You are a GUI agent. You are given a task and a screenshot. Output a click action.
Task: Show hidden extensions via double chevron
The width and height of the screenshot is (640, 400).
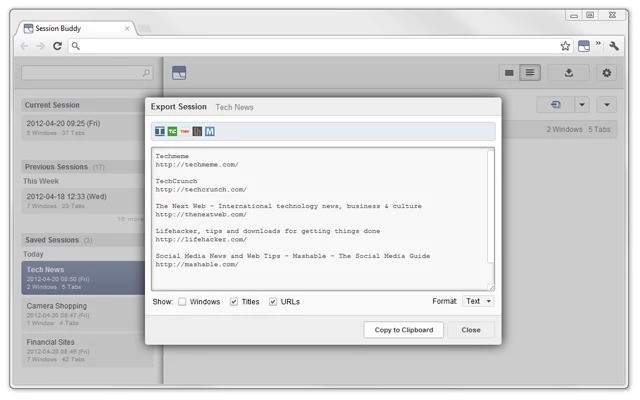[598, 43]
